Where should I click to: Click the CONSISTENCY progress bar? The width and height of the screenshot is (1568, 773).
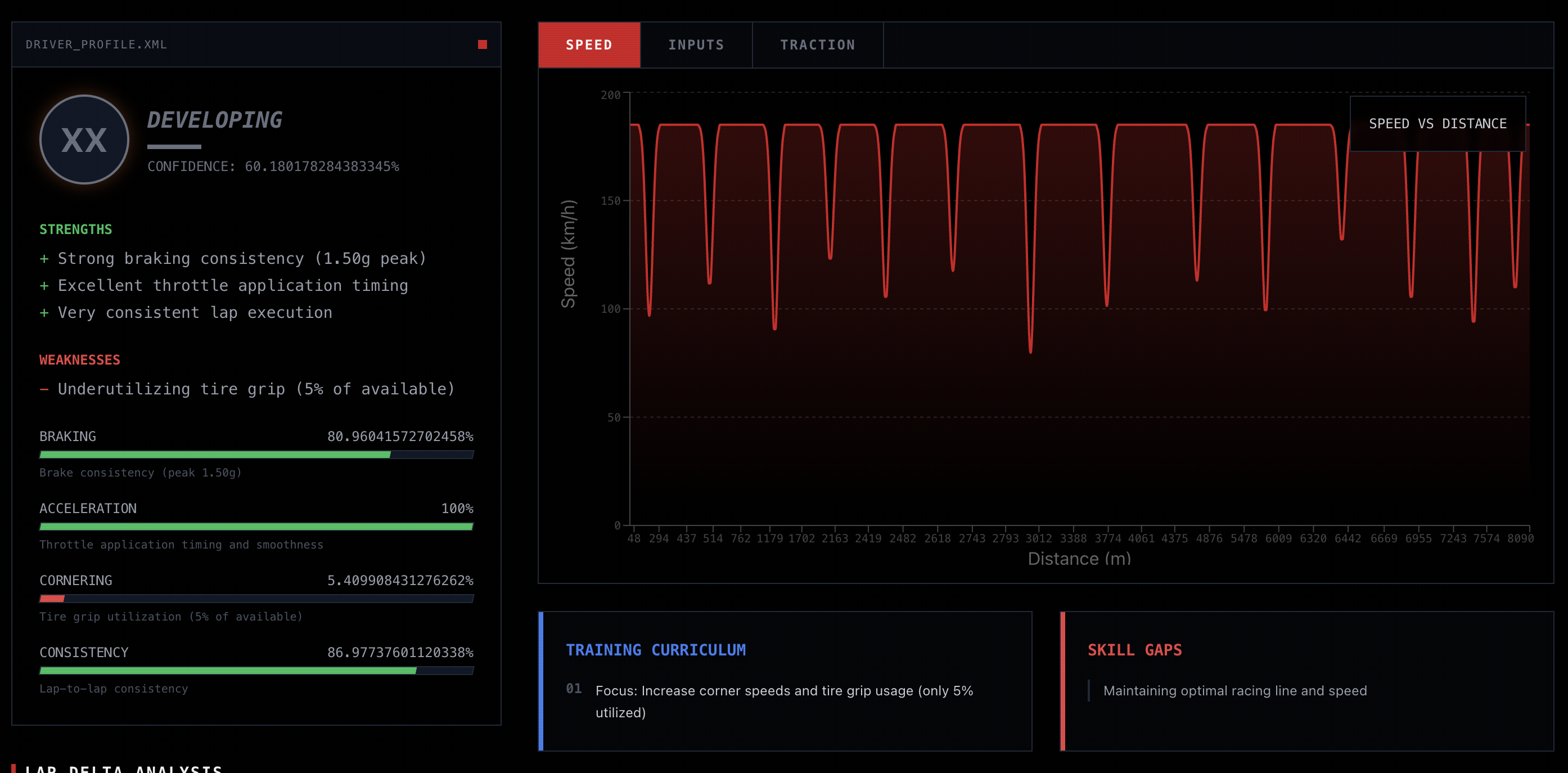256,670
